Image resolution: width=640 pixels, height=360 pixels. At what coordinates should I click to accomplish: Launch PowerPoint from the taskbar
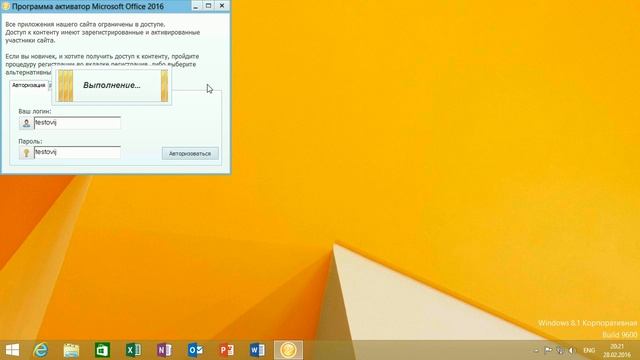tap(226, 350)
